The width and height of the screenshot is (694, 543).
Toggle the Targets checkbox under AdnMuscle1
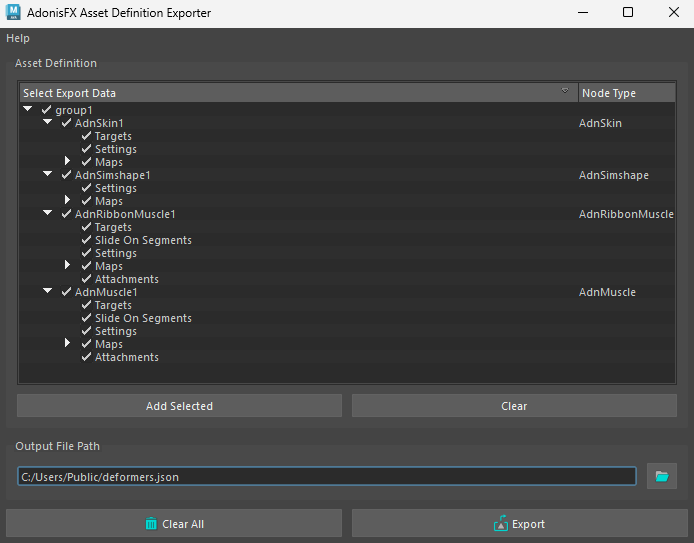pyautogui.click(x=86, y=305)
